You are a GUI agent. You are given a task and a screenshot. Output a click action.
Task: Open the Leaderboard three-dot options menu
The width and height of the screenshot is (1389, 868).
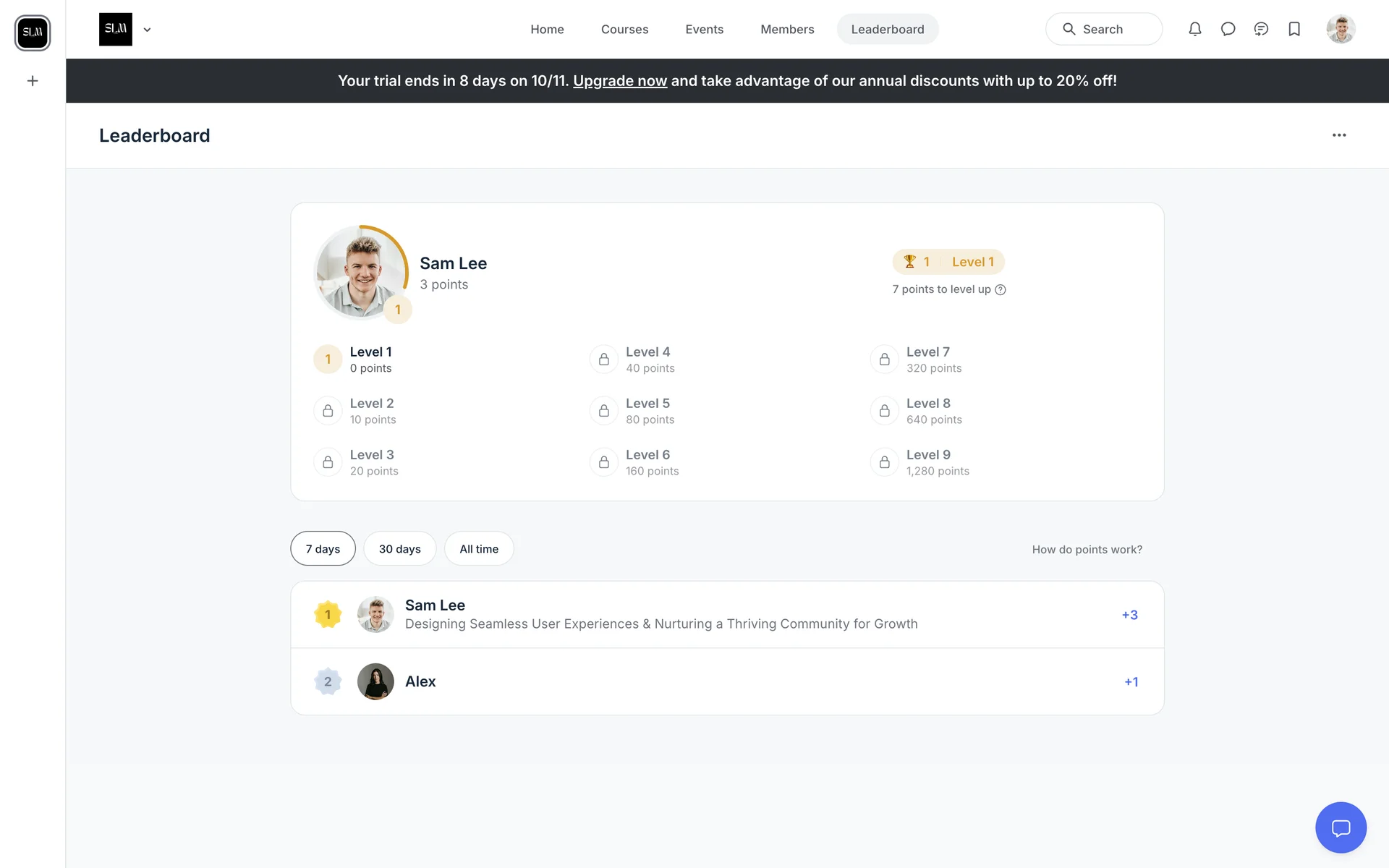[x=1339, y=135]
